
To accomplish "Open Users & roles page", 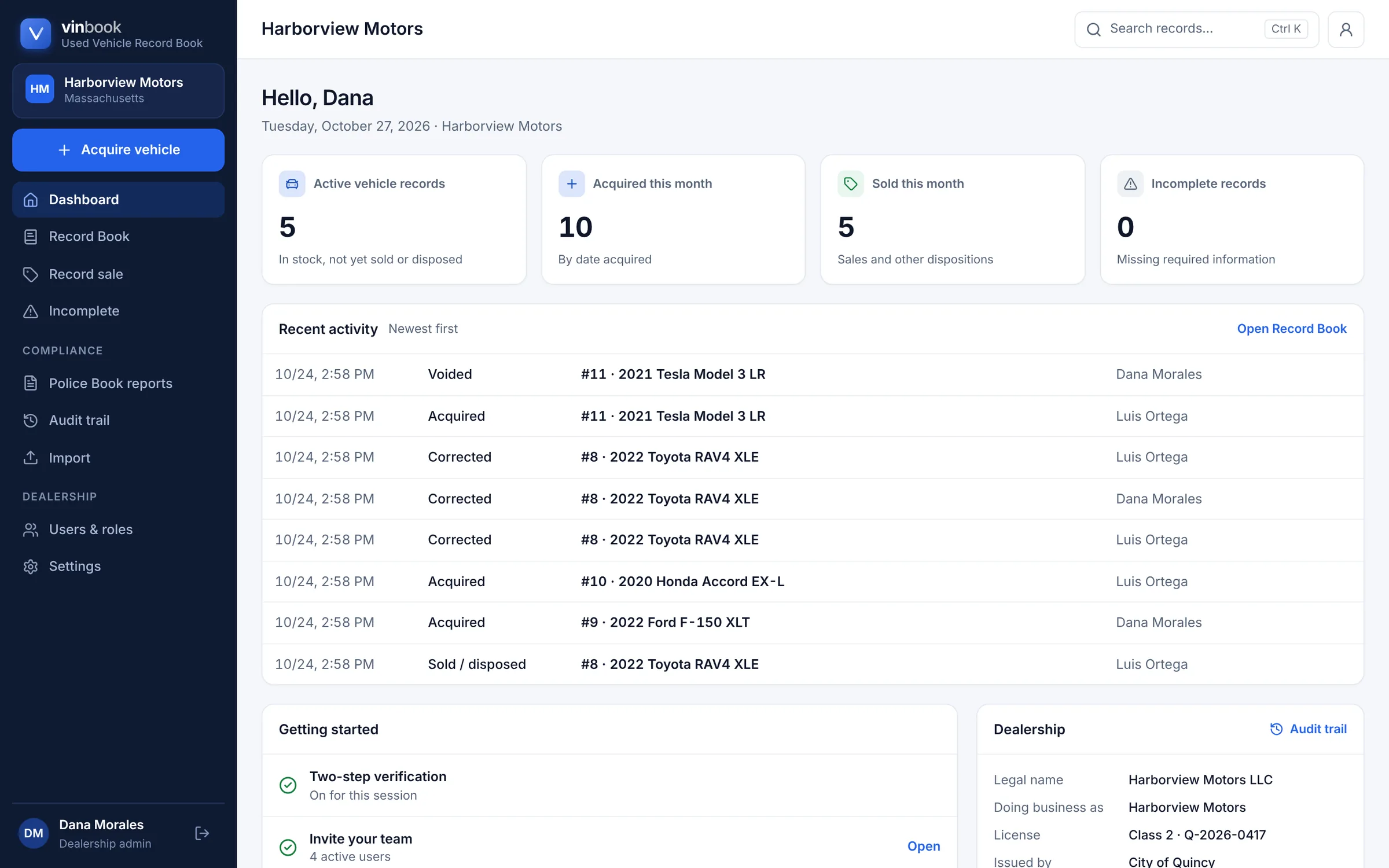I will (118, 529).
